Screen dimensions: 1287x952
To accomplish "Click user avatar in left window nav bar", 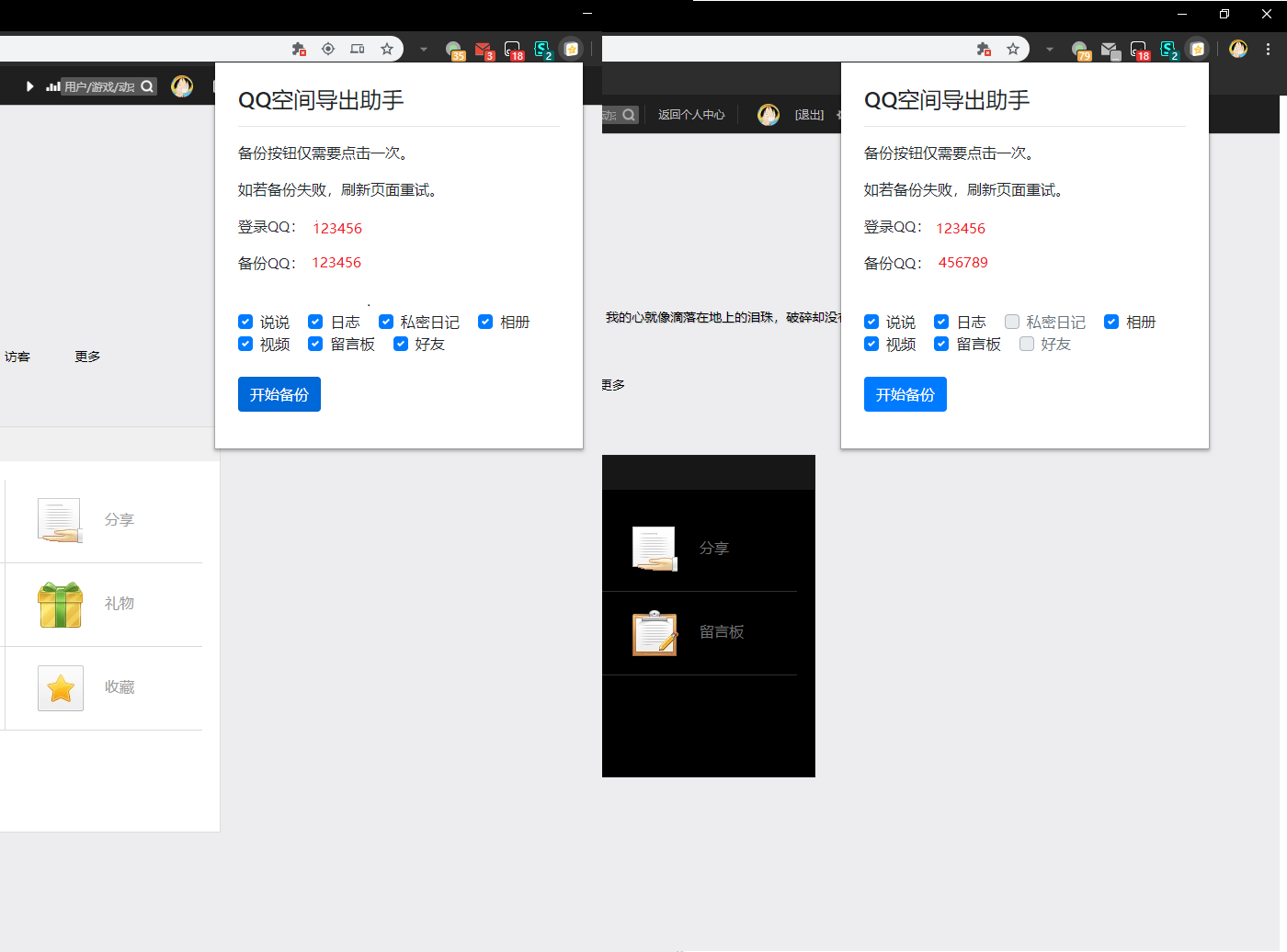I will [182, 86].
